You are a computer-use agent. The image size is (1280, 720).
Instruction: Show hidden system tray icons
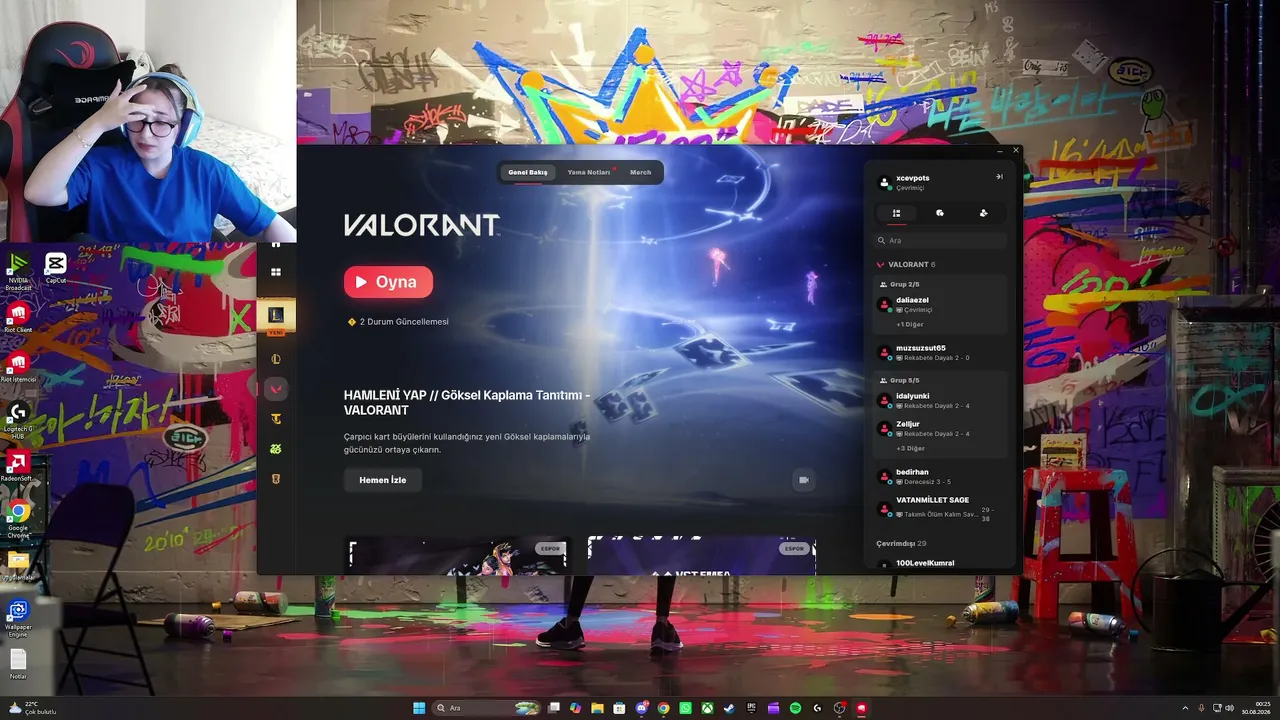tap(1185, 708)
